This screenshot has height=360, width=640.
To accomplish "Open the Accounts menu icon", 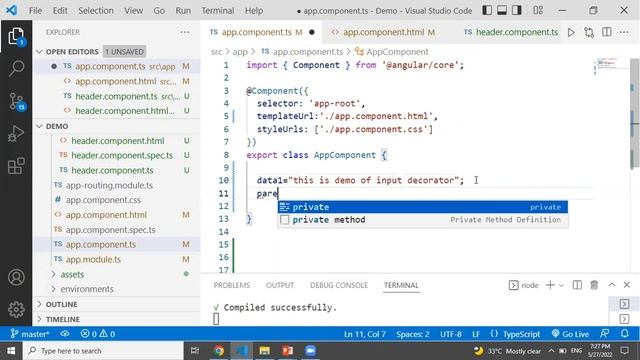I will [16, 278].
